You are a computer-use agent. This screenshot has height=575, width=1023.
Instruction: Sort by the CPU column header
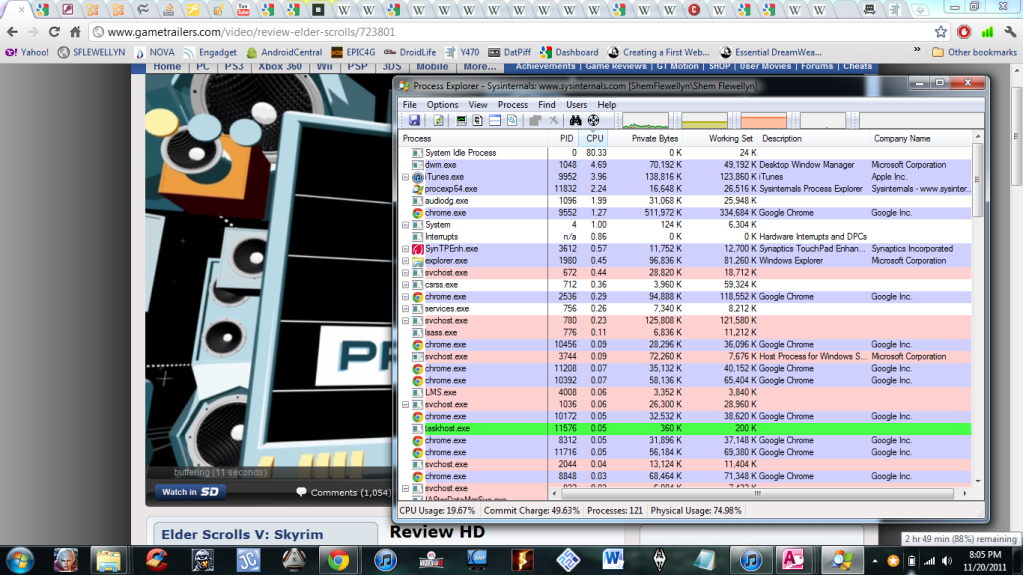point(594,138)
